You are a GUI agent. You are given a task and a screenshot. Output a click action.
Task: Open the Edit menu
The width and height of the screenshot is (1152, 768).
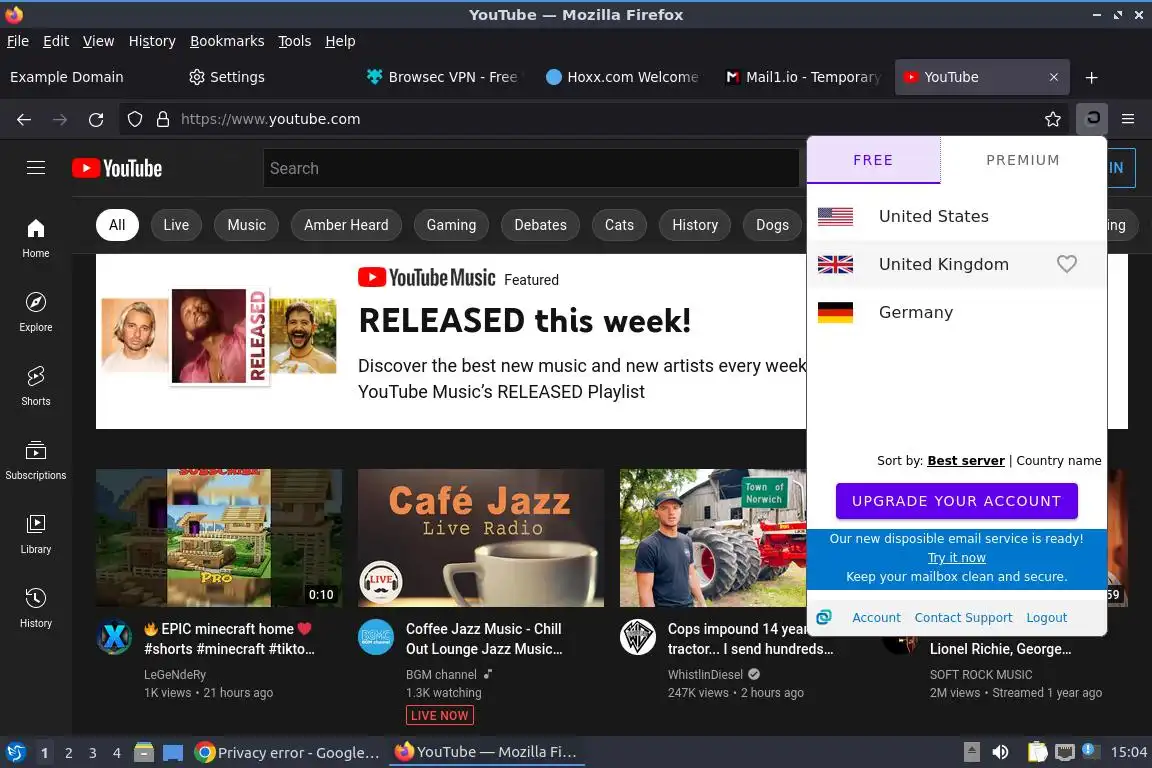coord(56,41)
